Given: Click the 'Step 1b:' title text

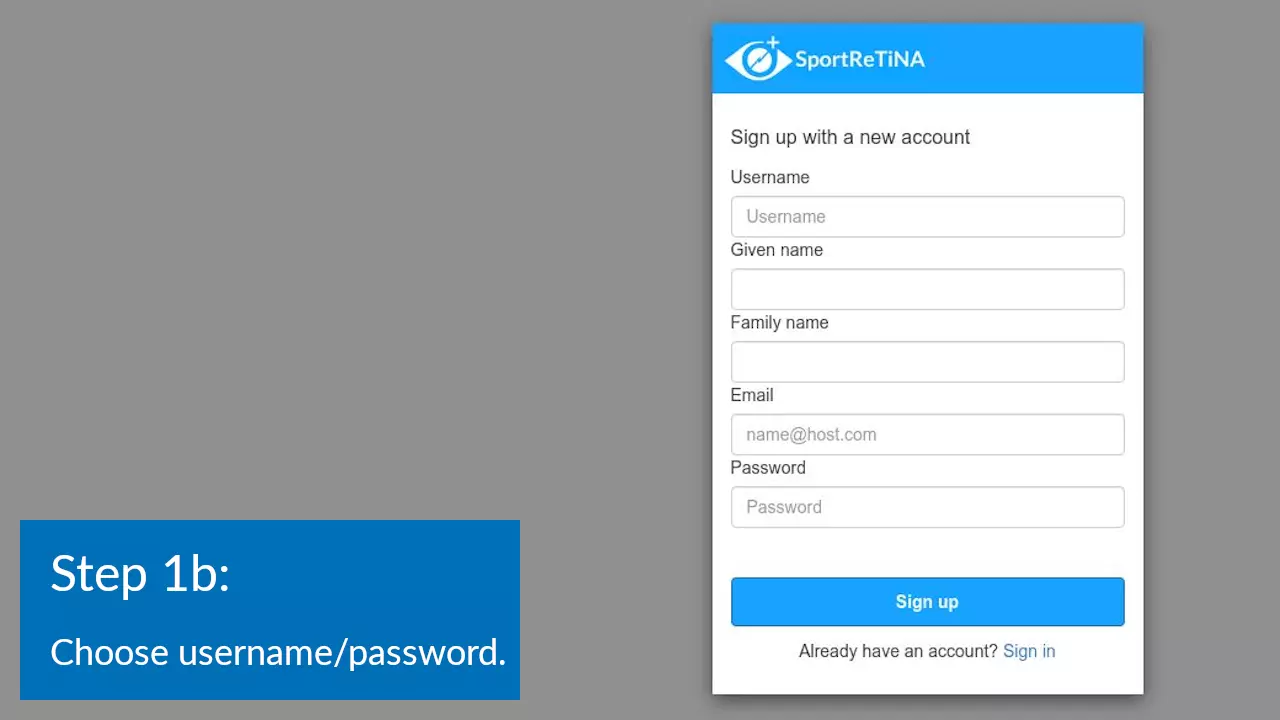Looking at the screenshot, I should point(140,573).
